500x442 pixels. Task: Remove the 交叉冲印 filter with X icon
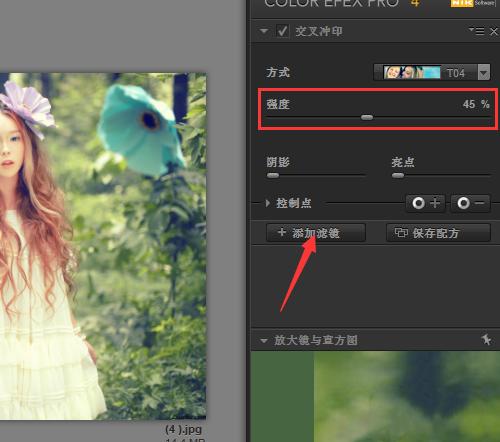coord(494,32)
